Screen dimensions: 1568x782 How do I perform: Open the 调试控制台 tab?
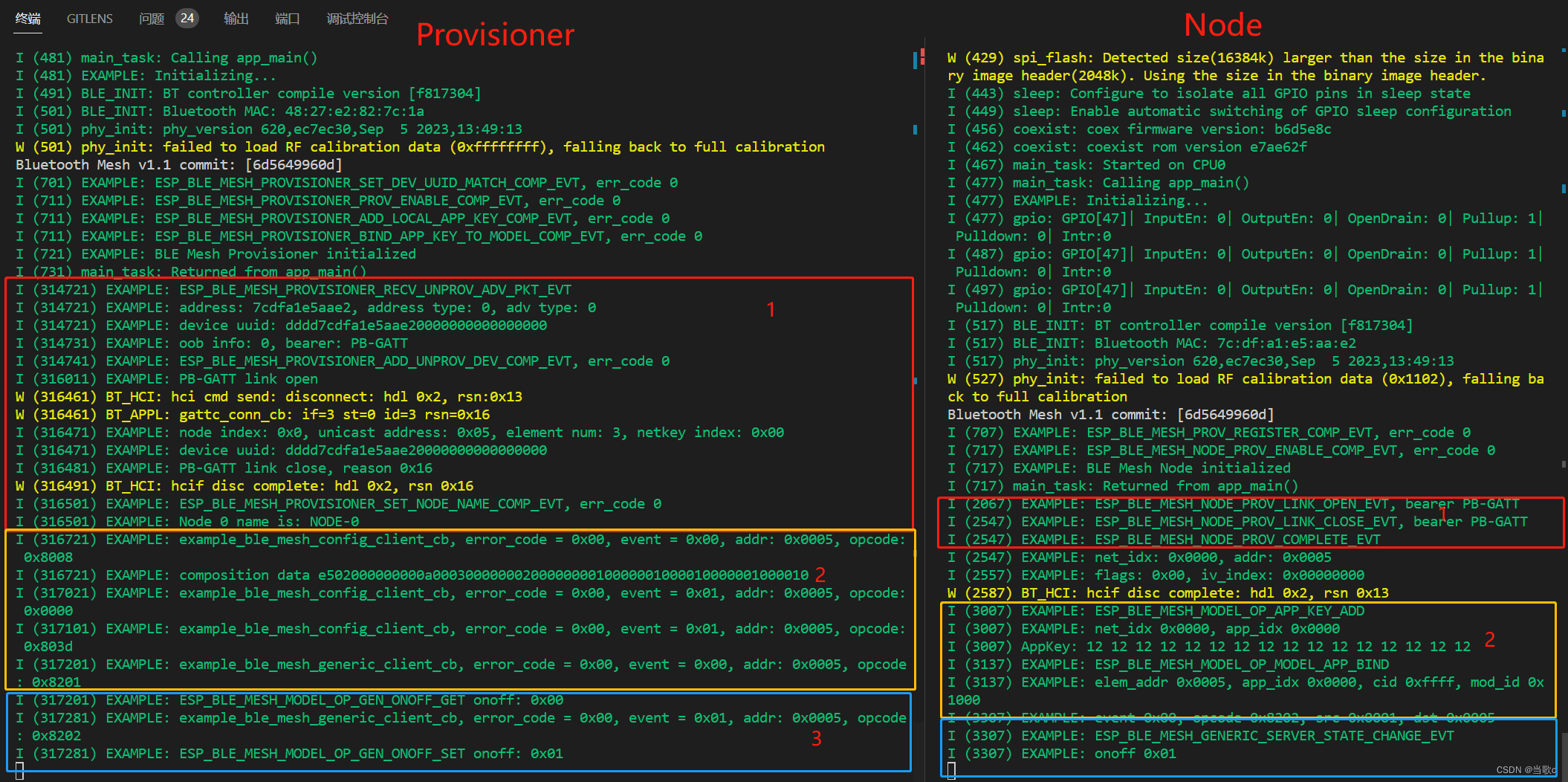tap(357, 19)
